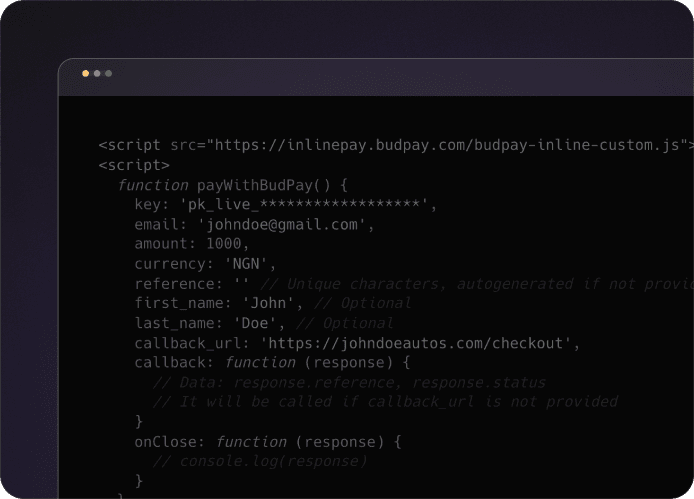Click the amount value 1000
694x499 pixels.
pyautogui.click(x=226, y=244)
